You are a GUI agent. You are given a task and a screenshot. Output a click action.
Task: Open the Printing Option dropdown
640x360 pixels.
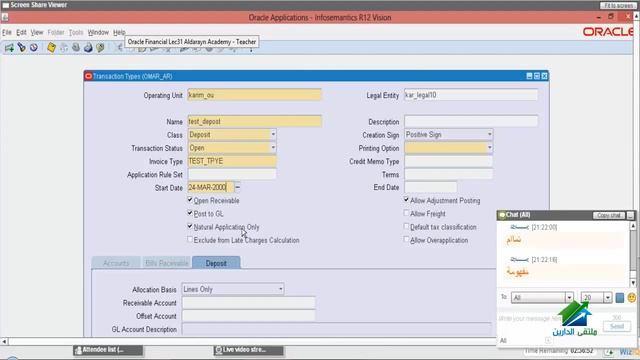(489, 148)
